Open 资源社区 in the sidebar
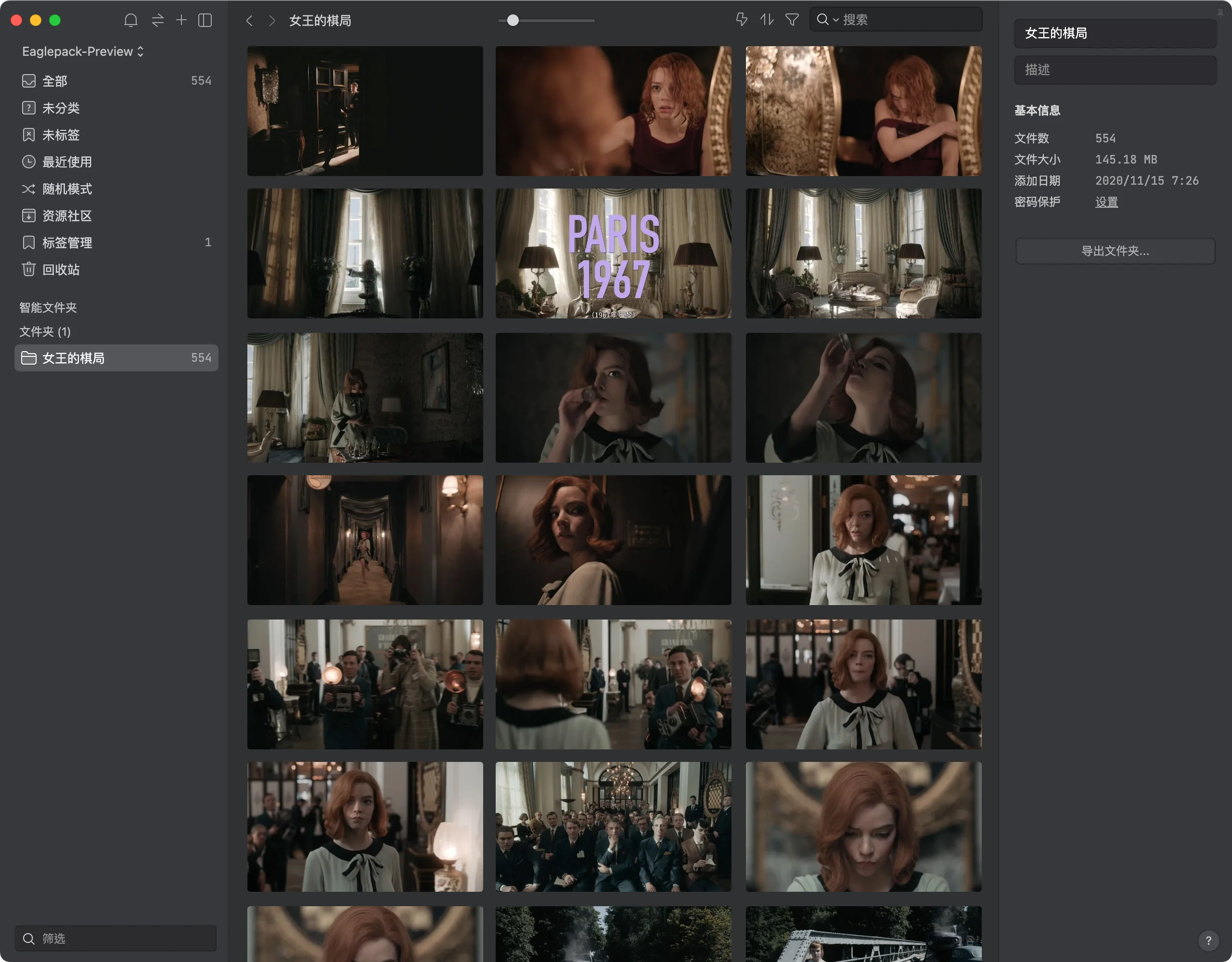Viewport: 1232px width, 962px height. coord(116,215)
